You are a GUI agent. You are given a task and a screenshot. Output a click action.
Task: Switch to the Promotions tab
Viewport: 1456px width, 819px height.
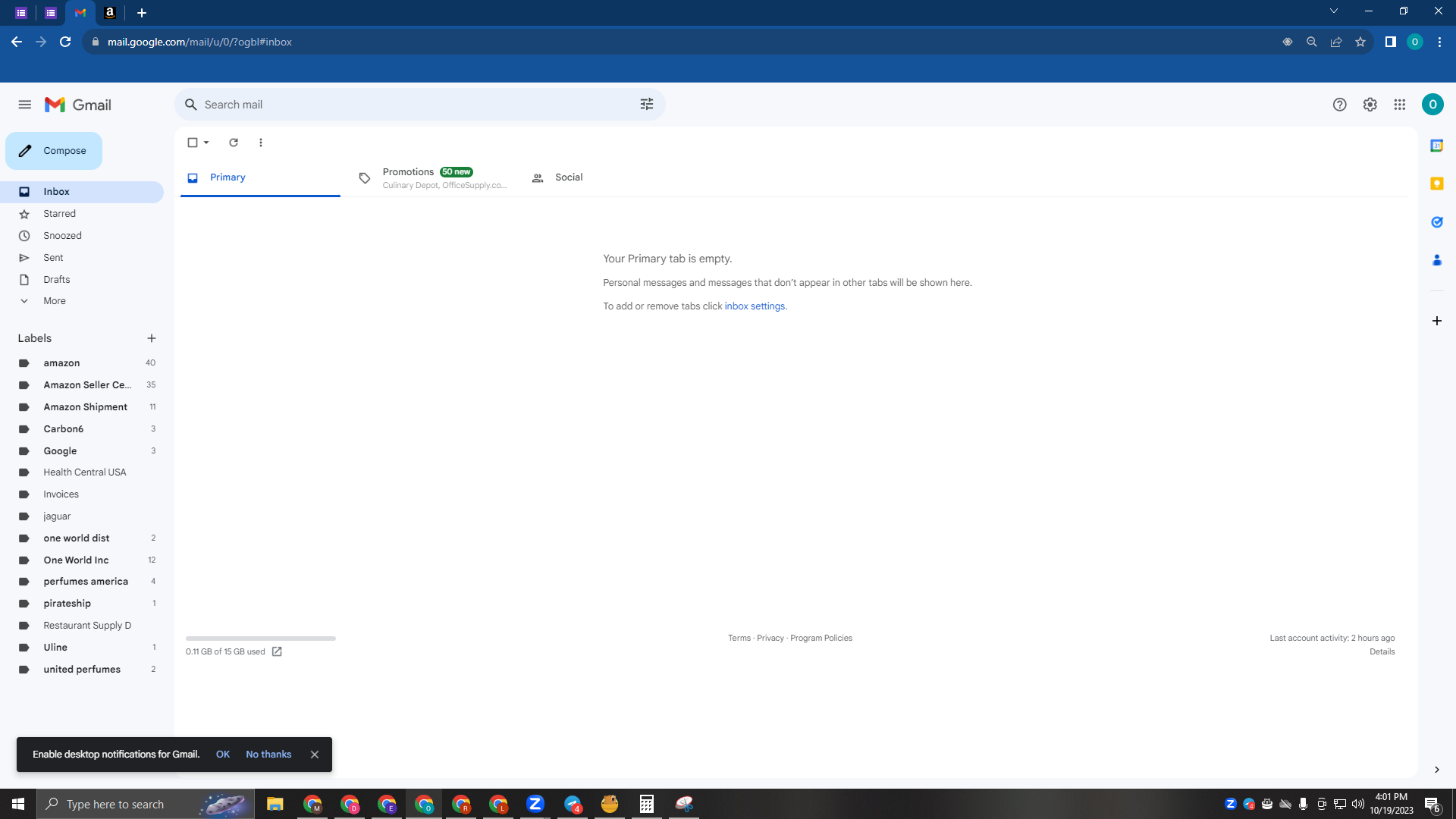pos(433,177)
